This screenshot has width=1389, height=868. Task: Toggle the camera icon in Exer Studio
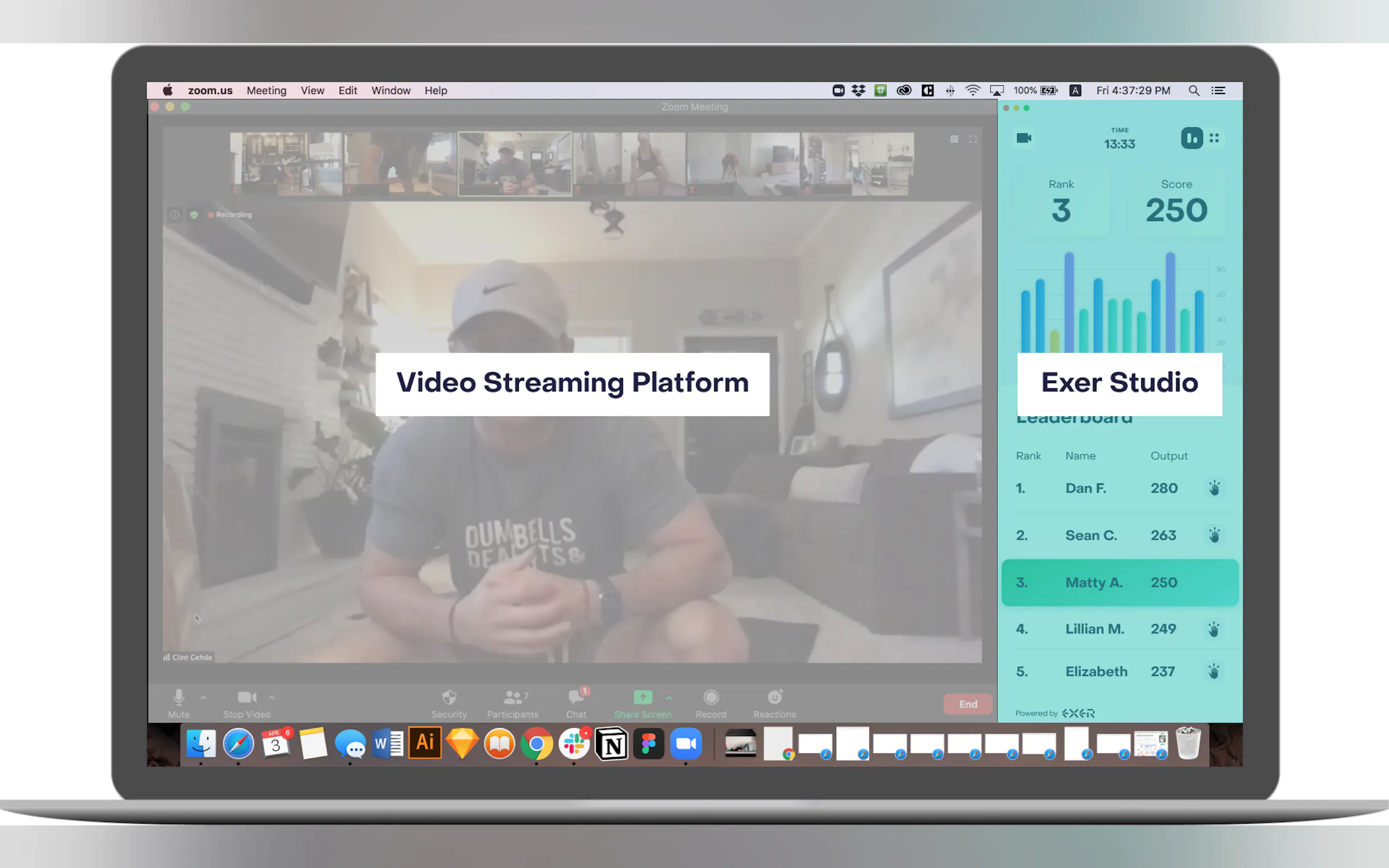click(x=1024, y=138)
